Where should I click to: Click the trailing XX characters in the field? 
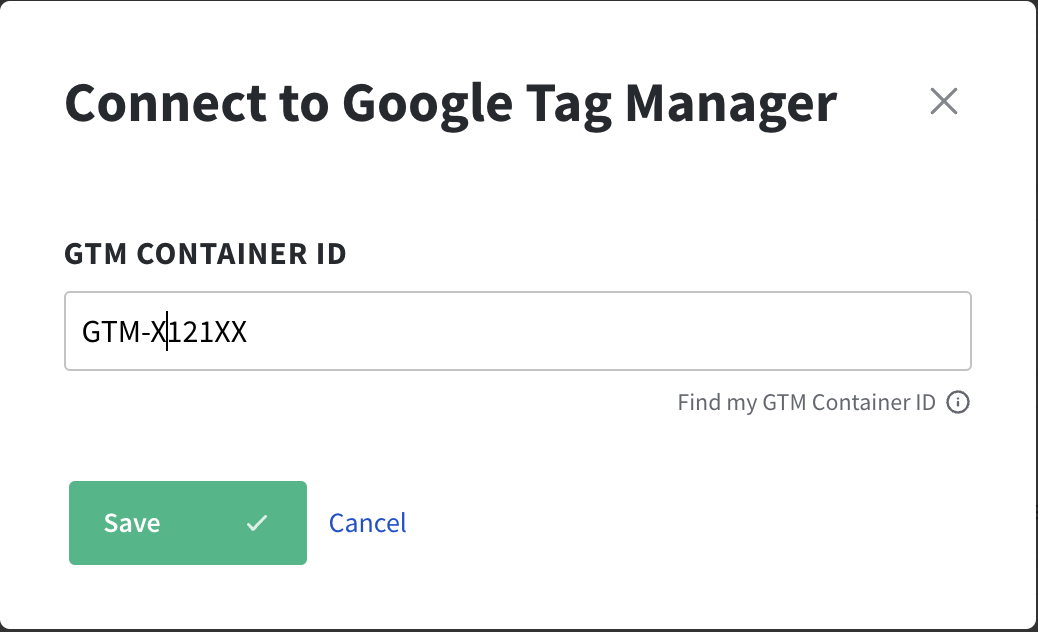pyautogui.click(x=231, y=331)
